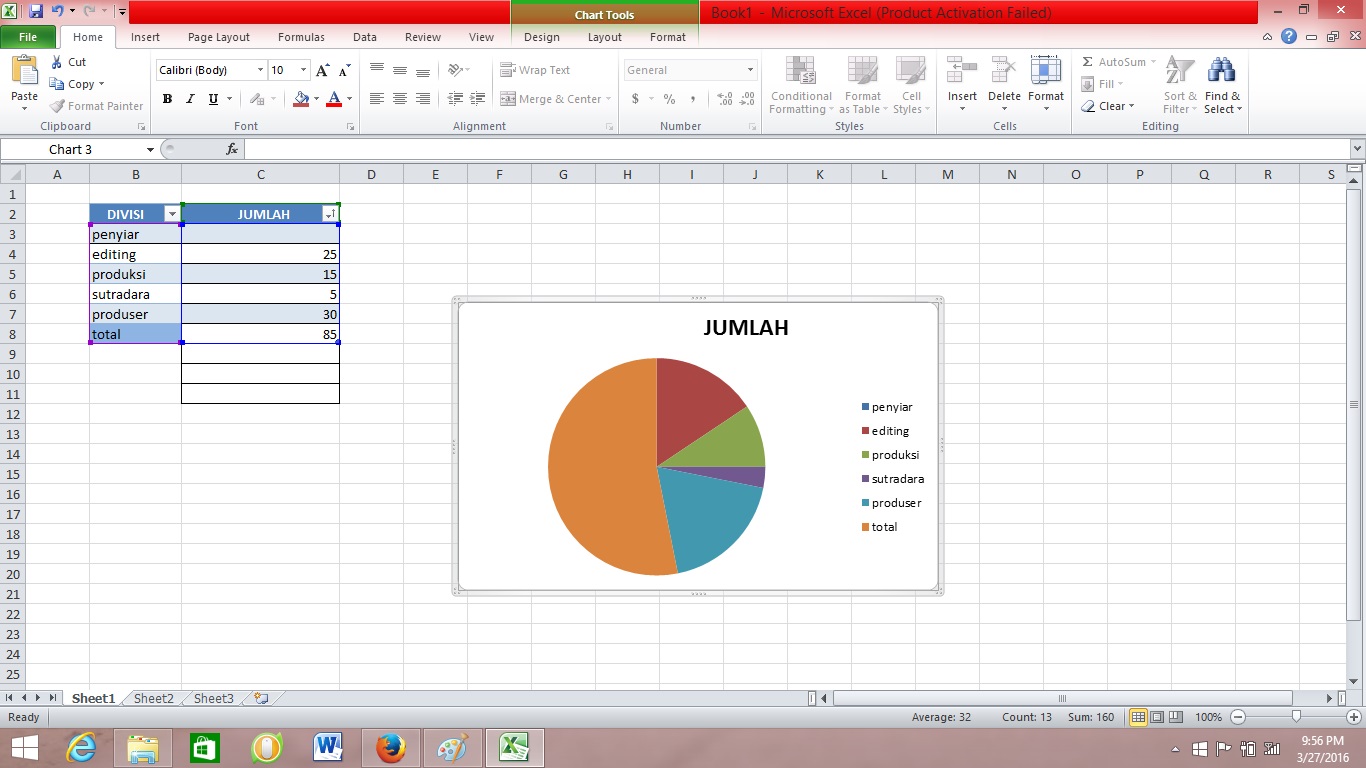The height and width of the screenshot is (768, 1366).
Task: Select the Format Painter tool
Action: pos(96,105)
